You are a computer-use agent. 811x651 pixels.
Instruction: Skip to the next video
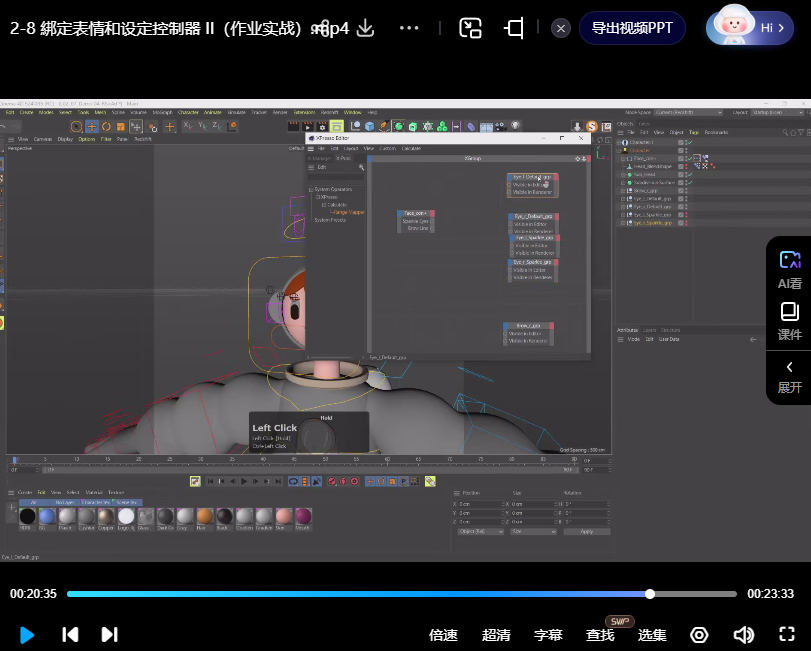pos(109,634)
